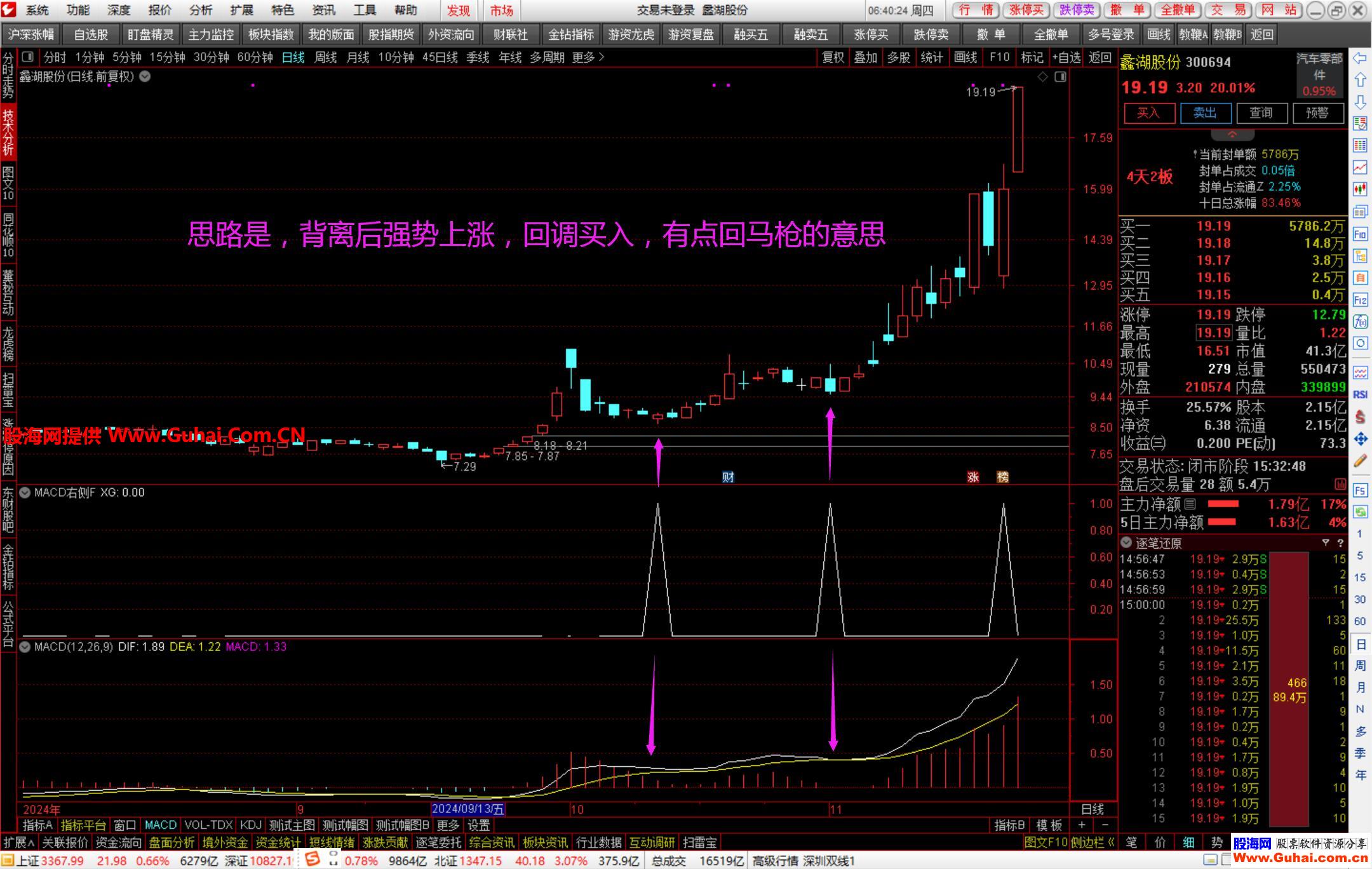Open dropdown beside MACD右侧F indicator

pyautogui.click(x=25, y=492)
